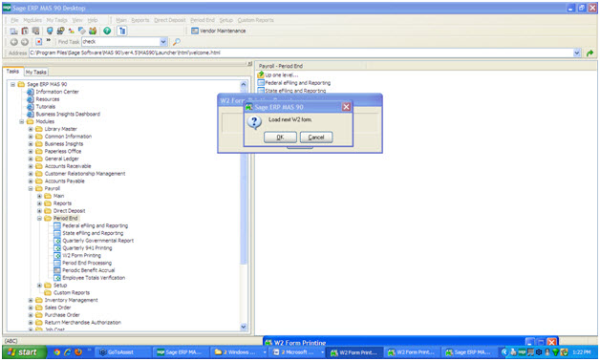Expand the Common Information module
Image resolution: width=600 pixels, height=361 pixels.
pyautogui.click(x=31, y=136)
